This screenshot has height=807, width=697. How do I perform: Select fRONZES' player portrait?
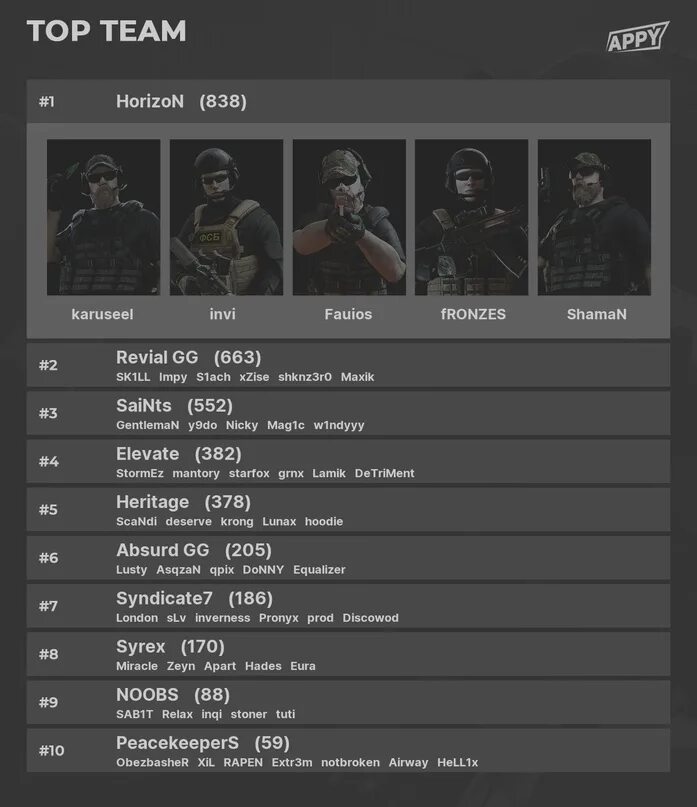coord(472,217)
